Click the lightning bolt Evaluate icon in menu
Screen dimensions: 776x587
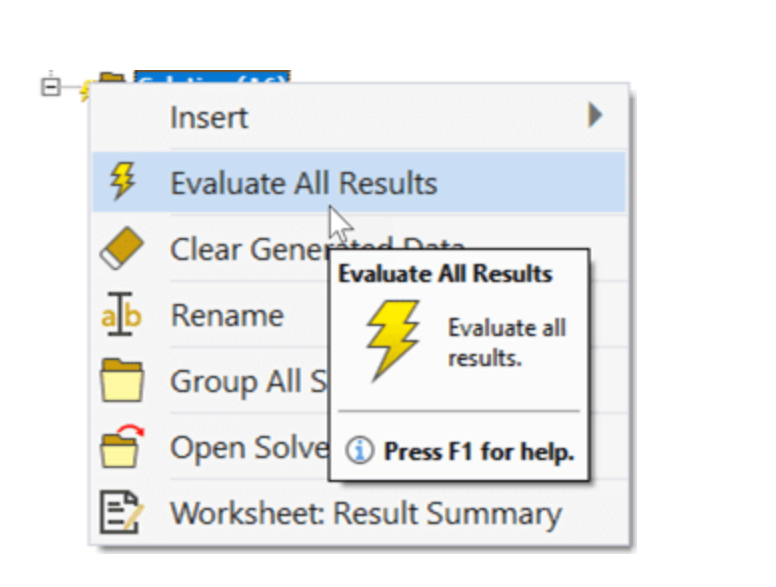[x=122, y=182]
